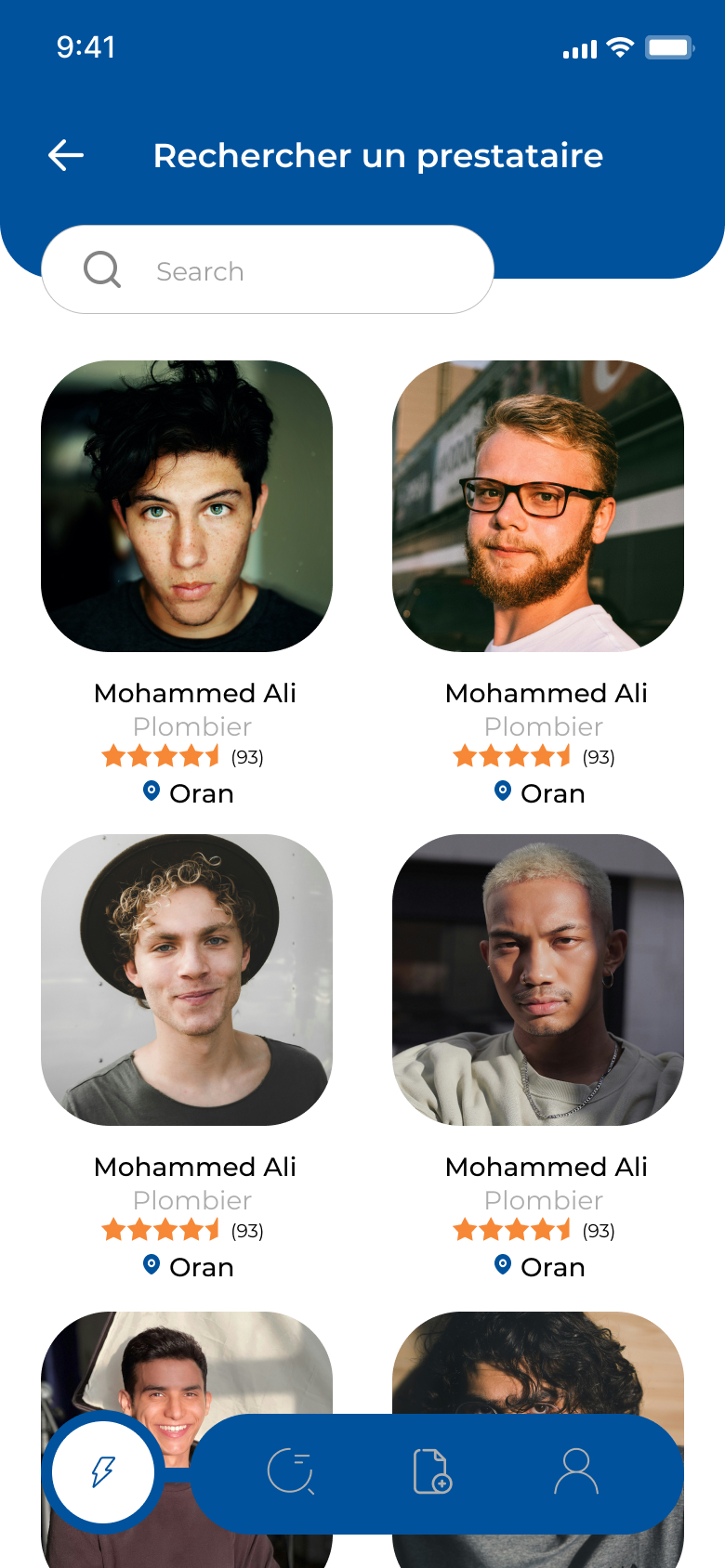Tap the star rating under the top-right provider
725x1568 pixels.
pyautogui.click(x=512, y=756)
